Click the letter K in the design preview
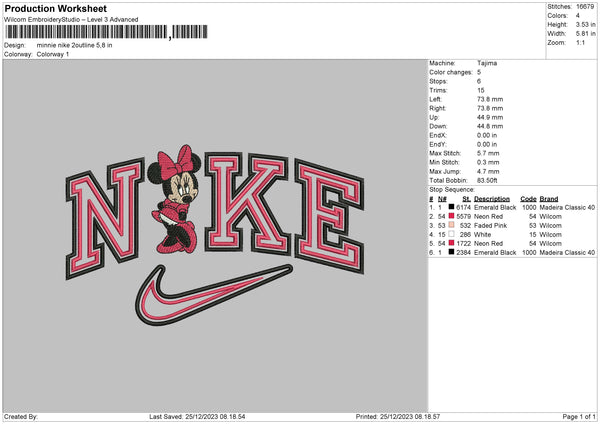Image resolution: width=600 pixels, height=424 pixels. pyautogui.click(x=246, y=203)
